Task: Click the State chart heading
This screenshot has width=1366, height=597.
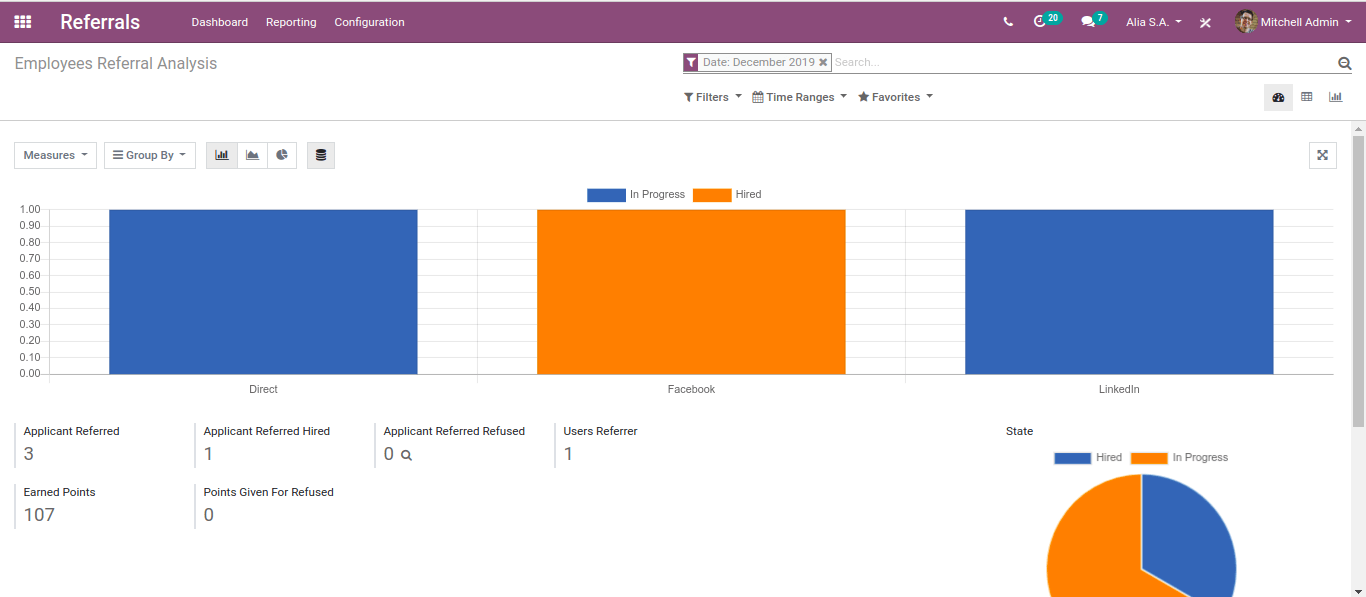Action: point(1019,431)
